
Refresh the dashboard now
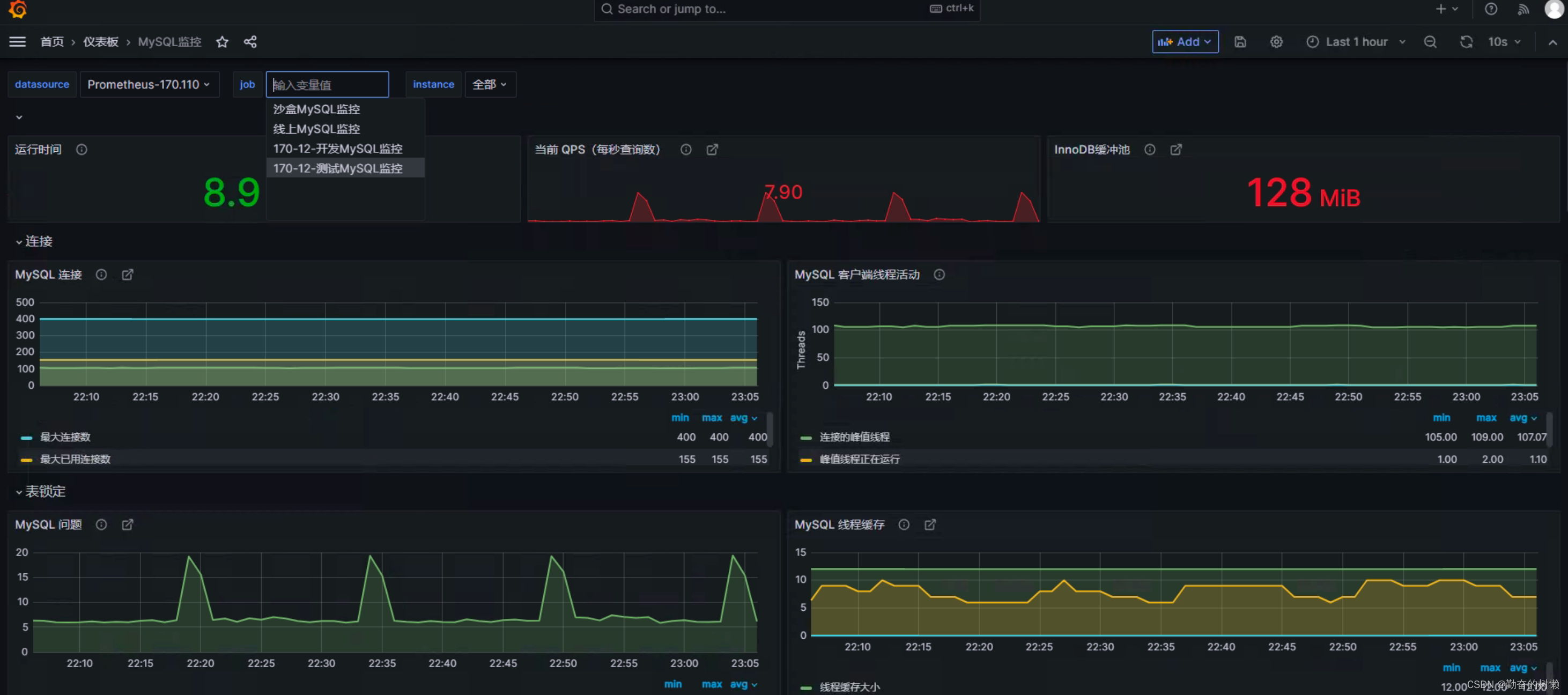pos(1466,41)
